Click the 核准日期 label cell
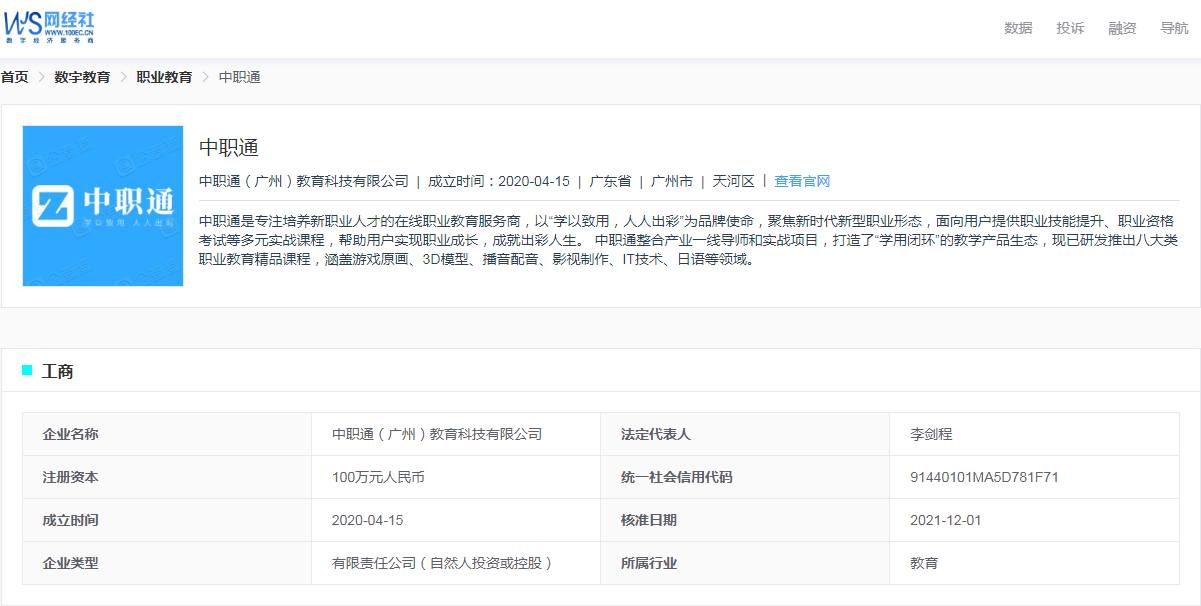Viewport: 1201px width, 606px height. 745,520
